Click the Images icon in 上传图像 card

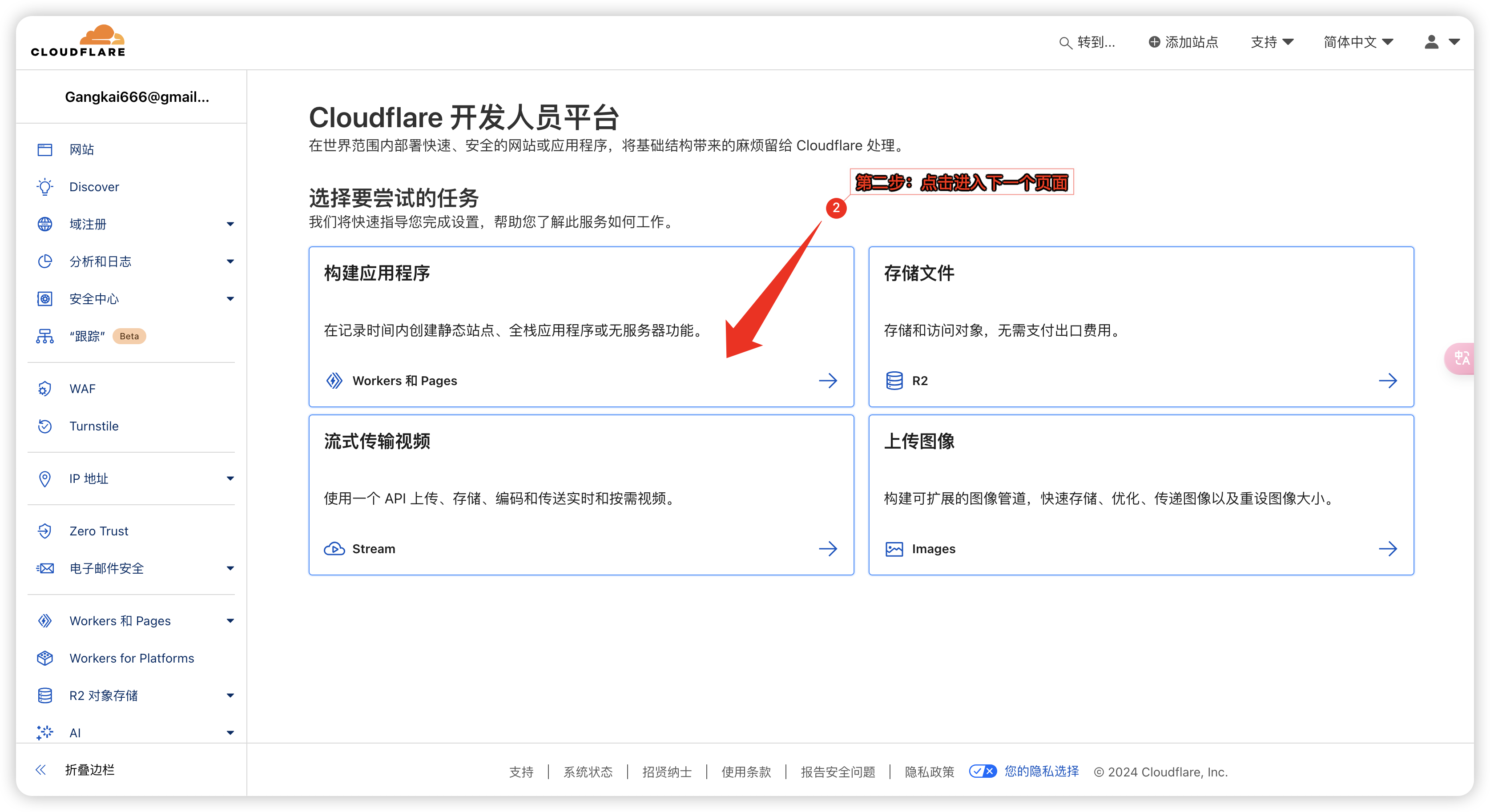point(894,549)
